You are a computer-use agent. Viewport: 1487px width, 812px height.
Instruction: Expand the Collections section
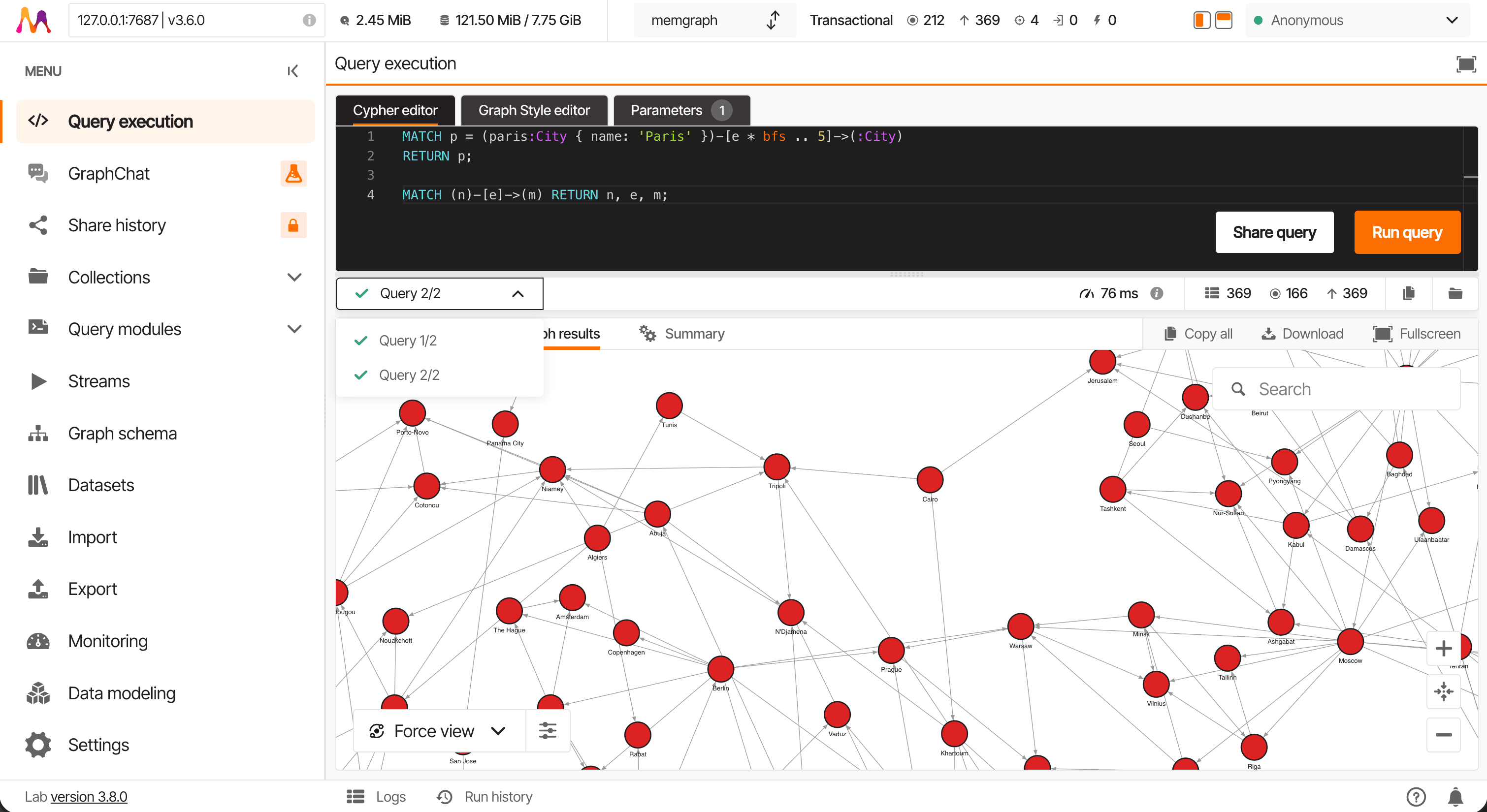(294, 277)
